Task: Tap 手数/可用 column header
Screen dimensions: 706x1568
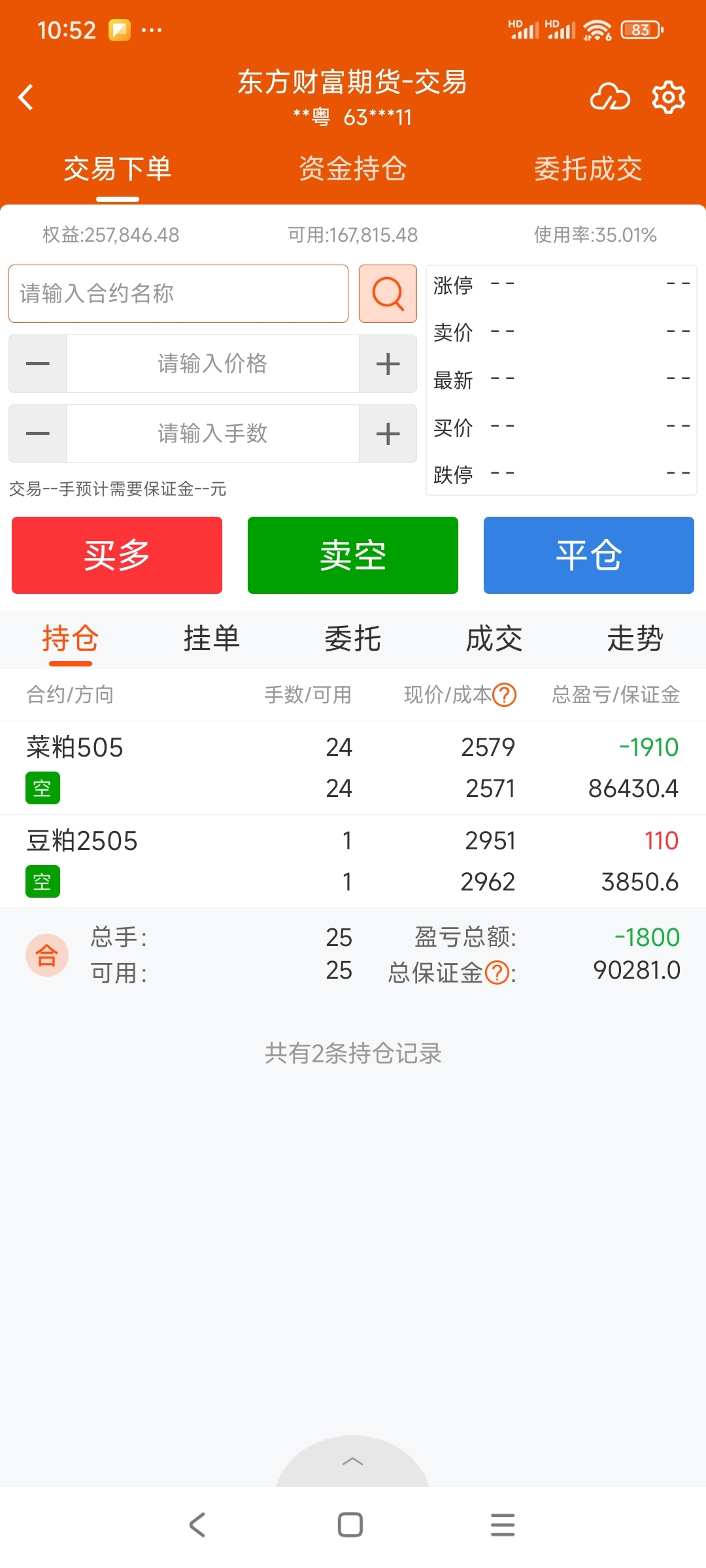Action: [x=308, y=694]
